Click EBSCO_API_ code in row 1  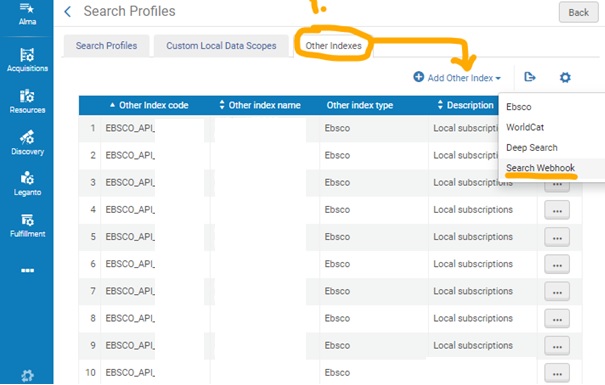pyautogui.click(x=130, y=128)
